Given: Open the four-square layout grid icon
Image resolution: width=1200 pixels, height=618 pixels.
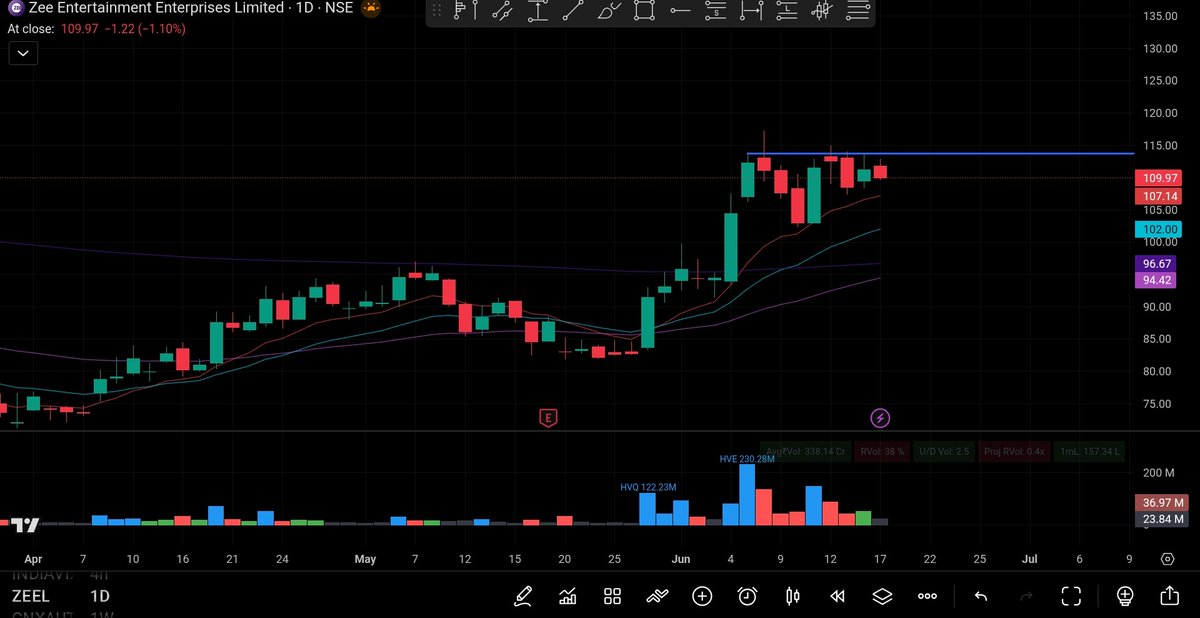Looking at the screenshot, I should (613, 596).
